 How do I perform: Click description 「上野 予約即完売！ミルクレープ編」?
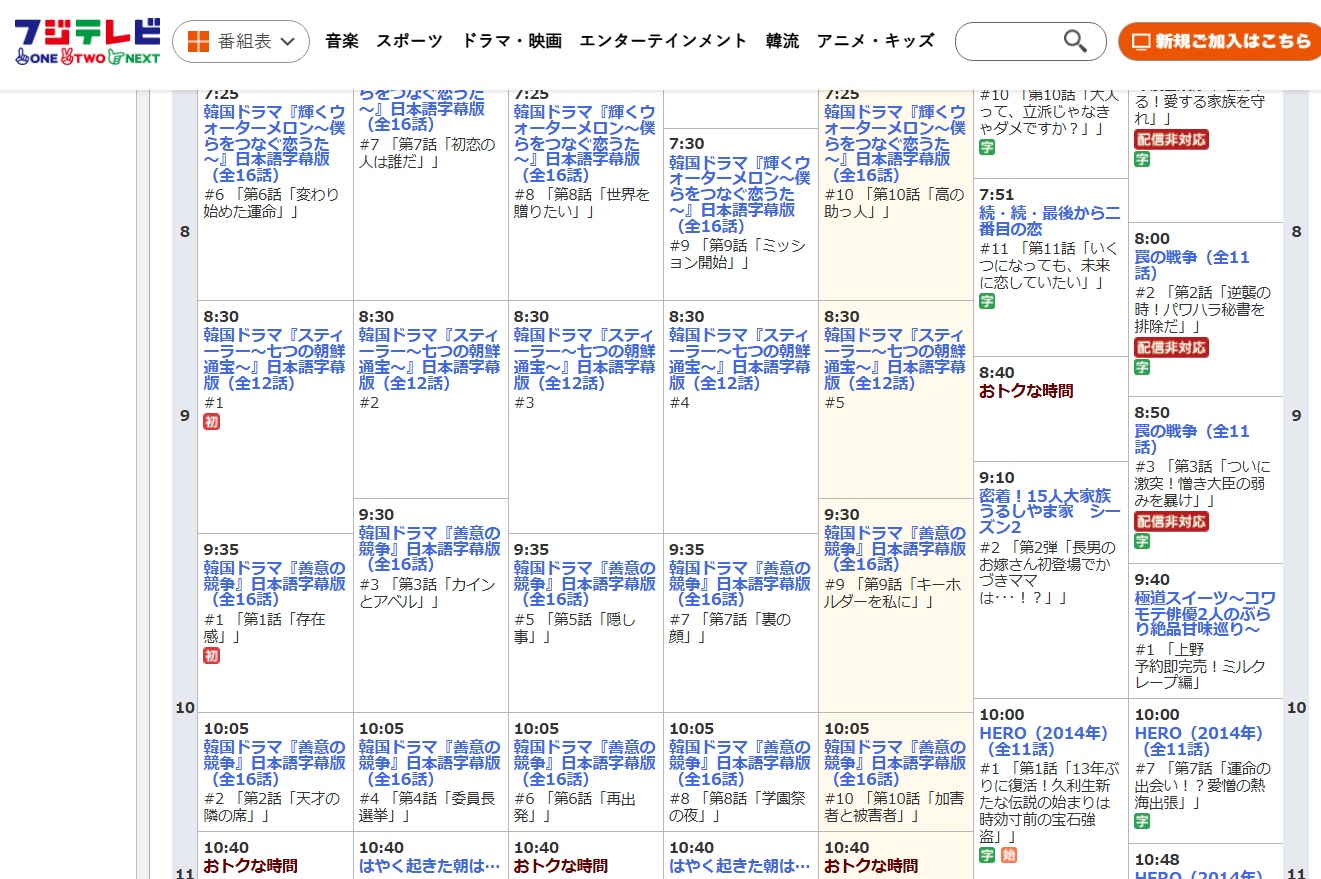pos(1200,666)
